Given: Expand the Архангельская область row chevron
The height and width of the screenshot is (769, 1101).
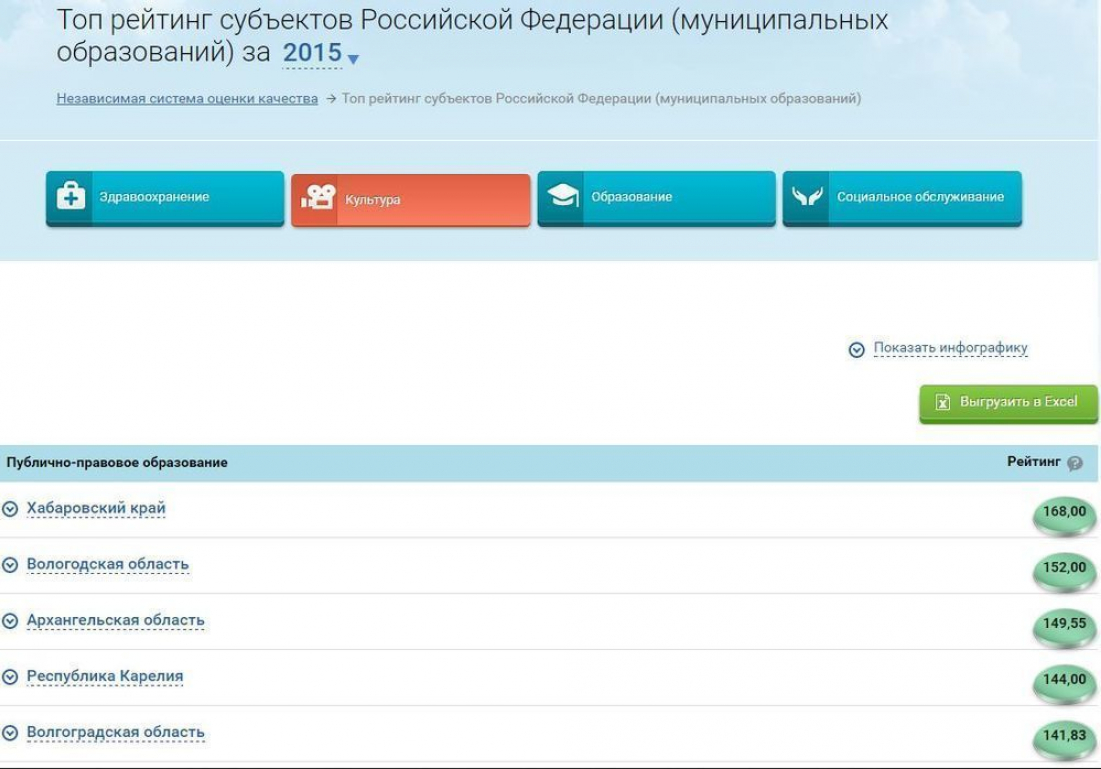Looking at the screenshot, I should [x=10, y=621].
